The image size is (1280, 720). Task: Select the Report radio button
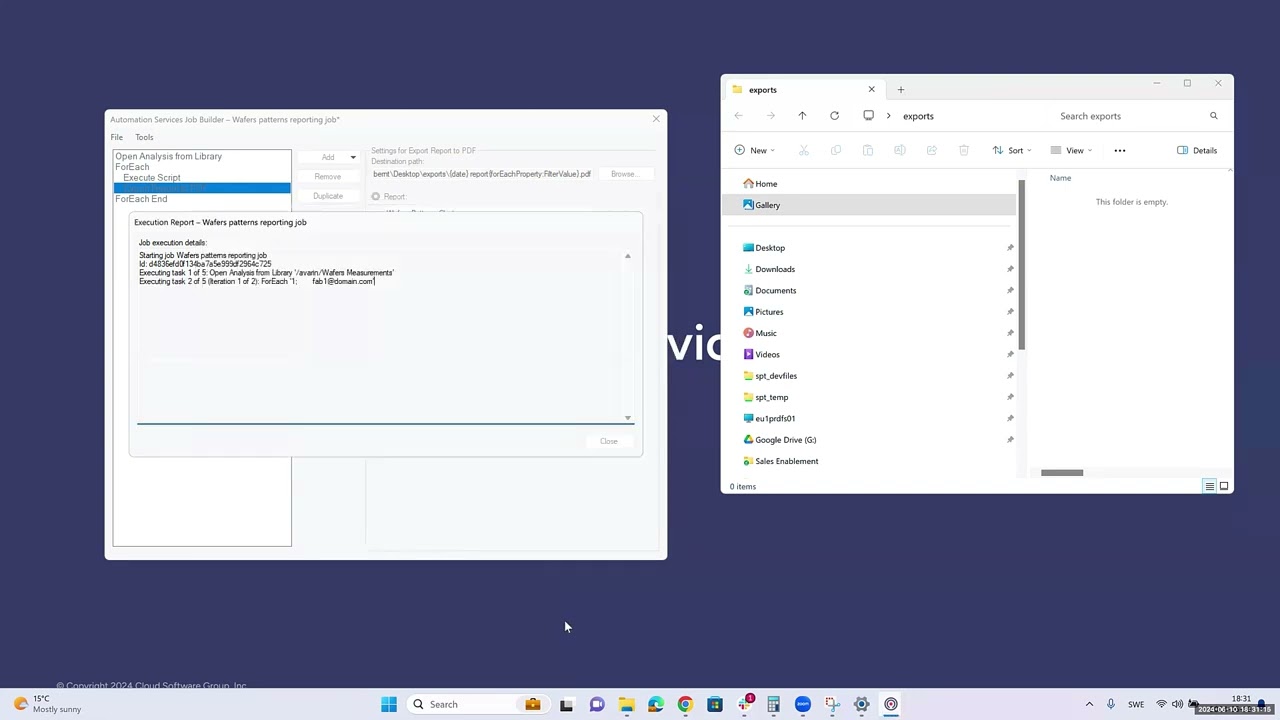point(376,196)
